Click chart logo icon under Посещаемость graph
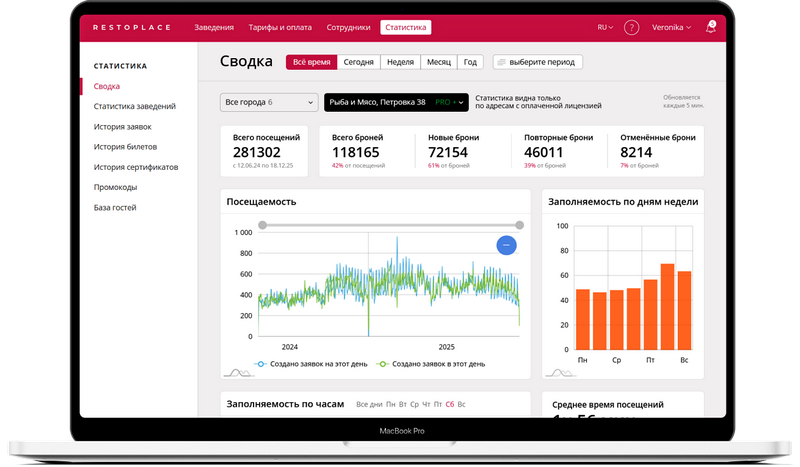The height and width of the screenshot is (467, 800). coord(239,372)
